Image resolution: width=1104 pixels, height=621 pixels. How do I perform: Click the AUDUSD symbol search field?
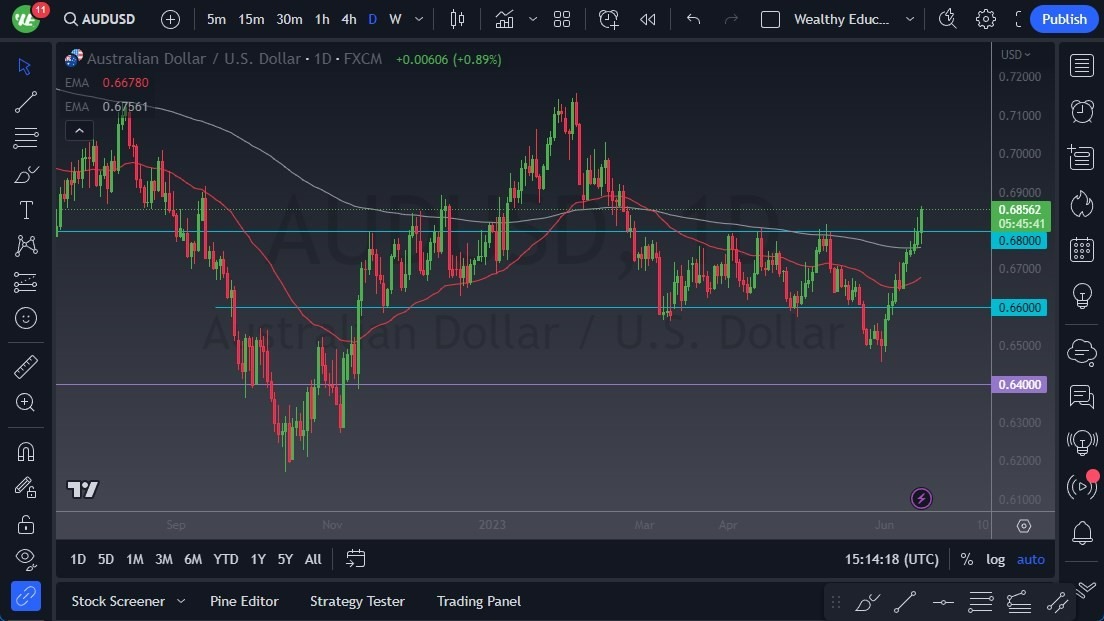[108, 18]
